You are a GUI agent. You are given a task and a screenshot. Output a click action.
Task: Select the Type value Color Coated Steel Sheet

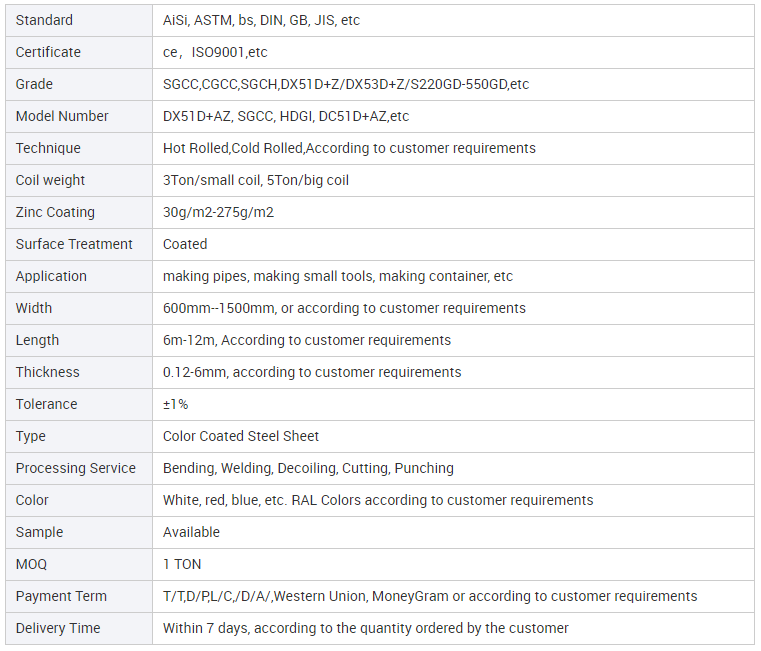click(241, 436)
